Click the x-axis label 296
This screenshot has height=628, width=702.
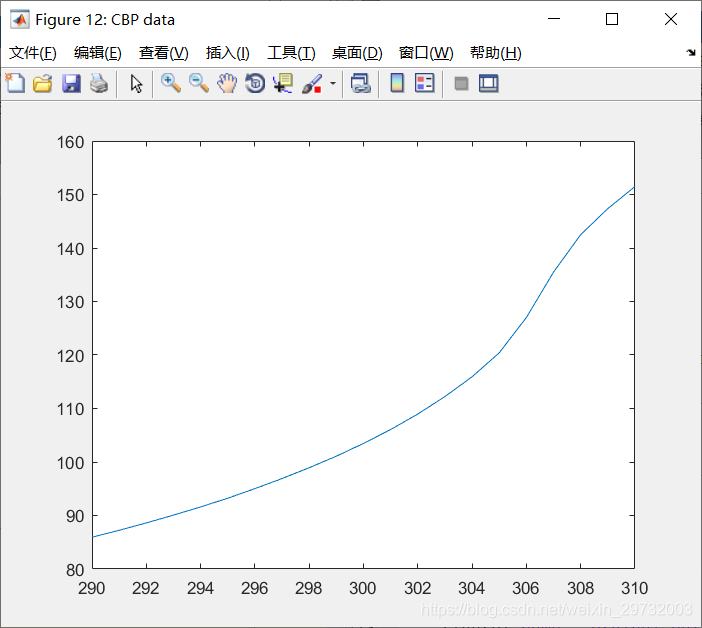click(254, 588)
